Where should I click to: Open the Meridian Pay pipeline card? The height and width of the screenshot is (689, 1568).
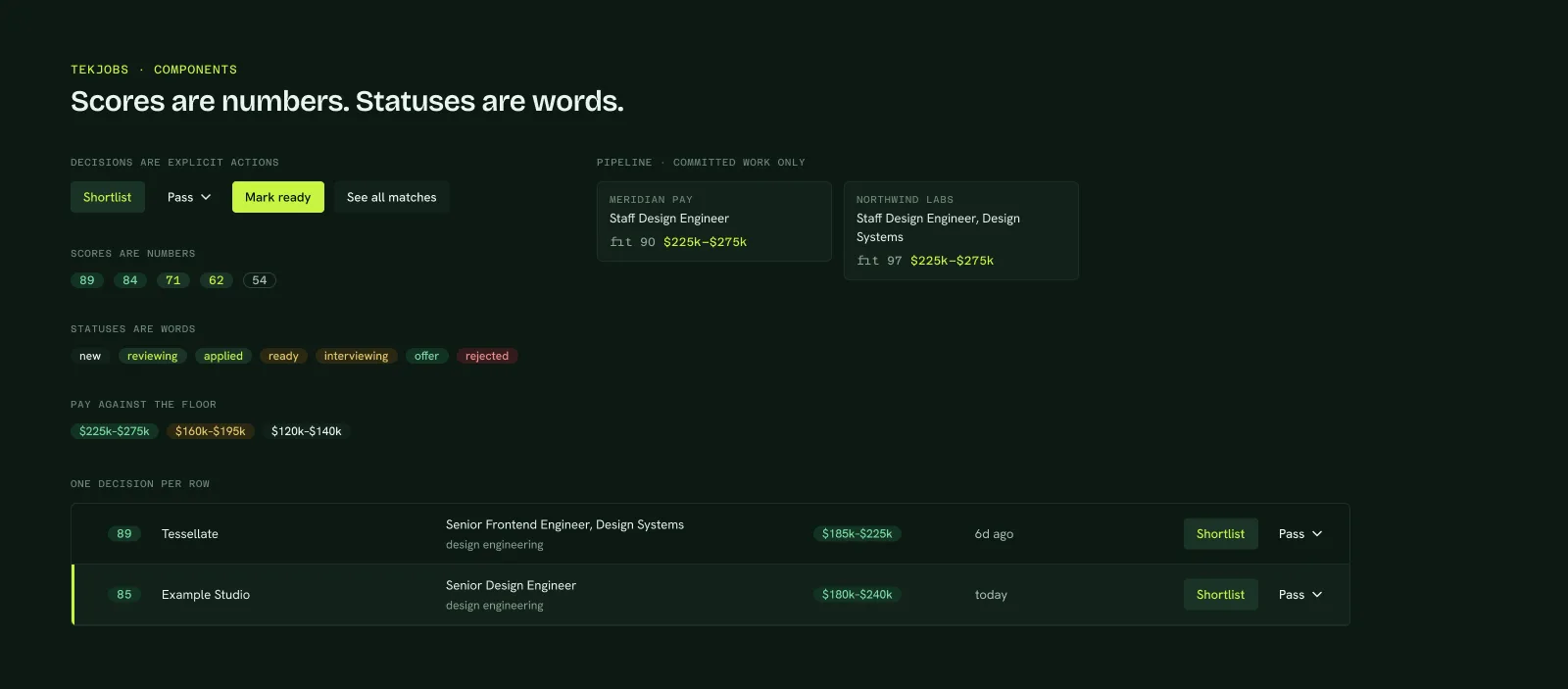[714, 221]
